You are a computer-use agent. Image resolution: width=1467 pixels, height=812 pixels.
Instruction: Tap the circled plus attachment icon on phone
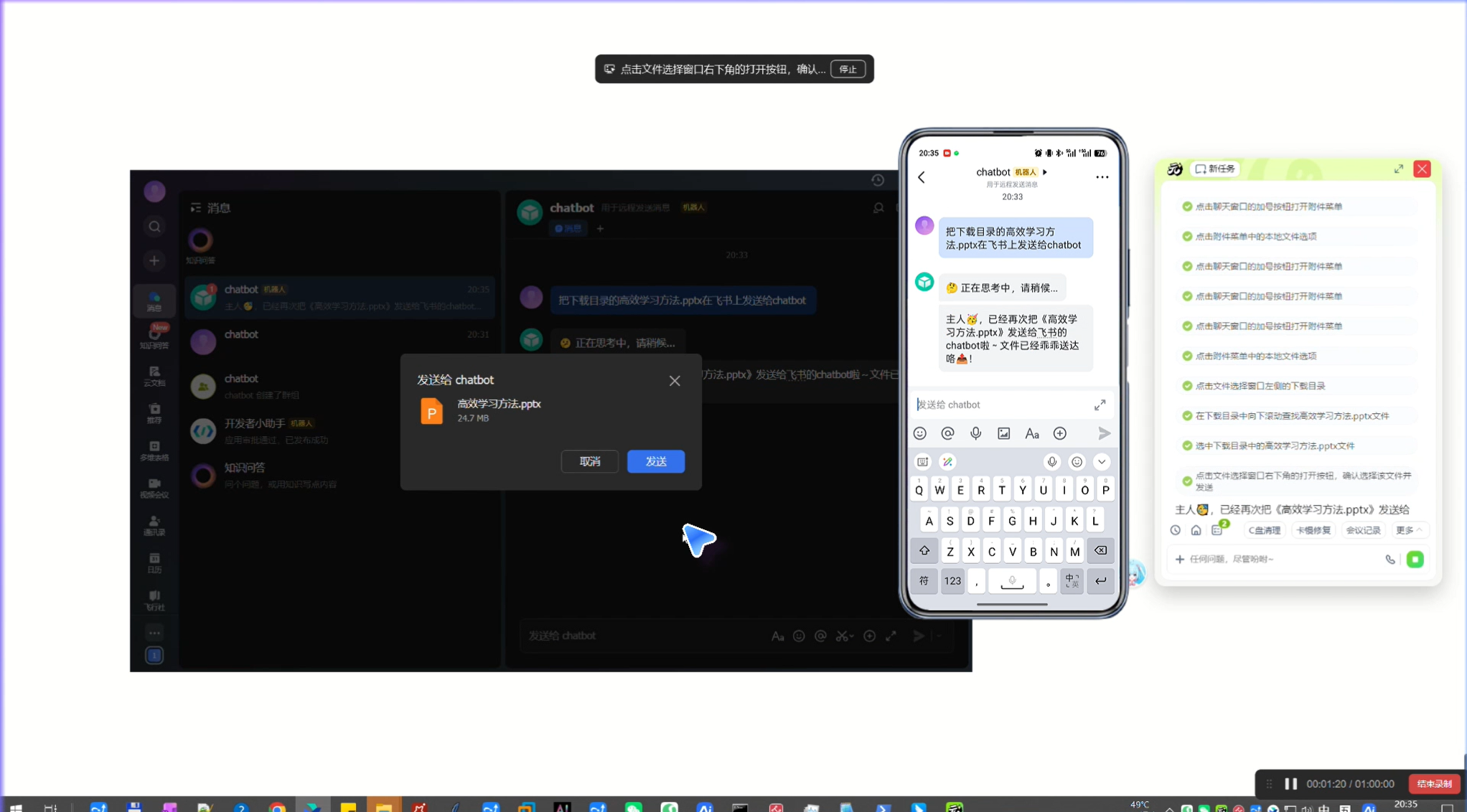coord(1059,433)
